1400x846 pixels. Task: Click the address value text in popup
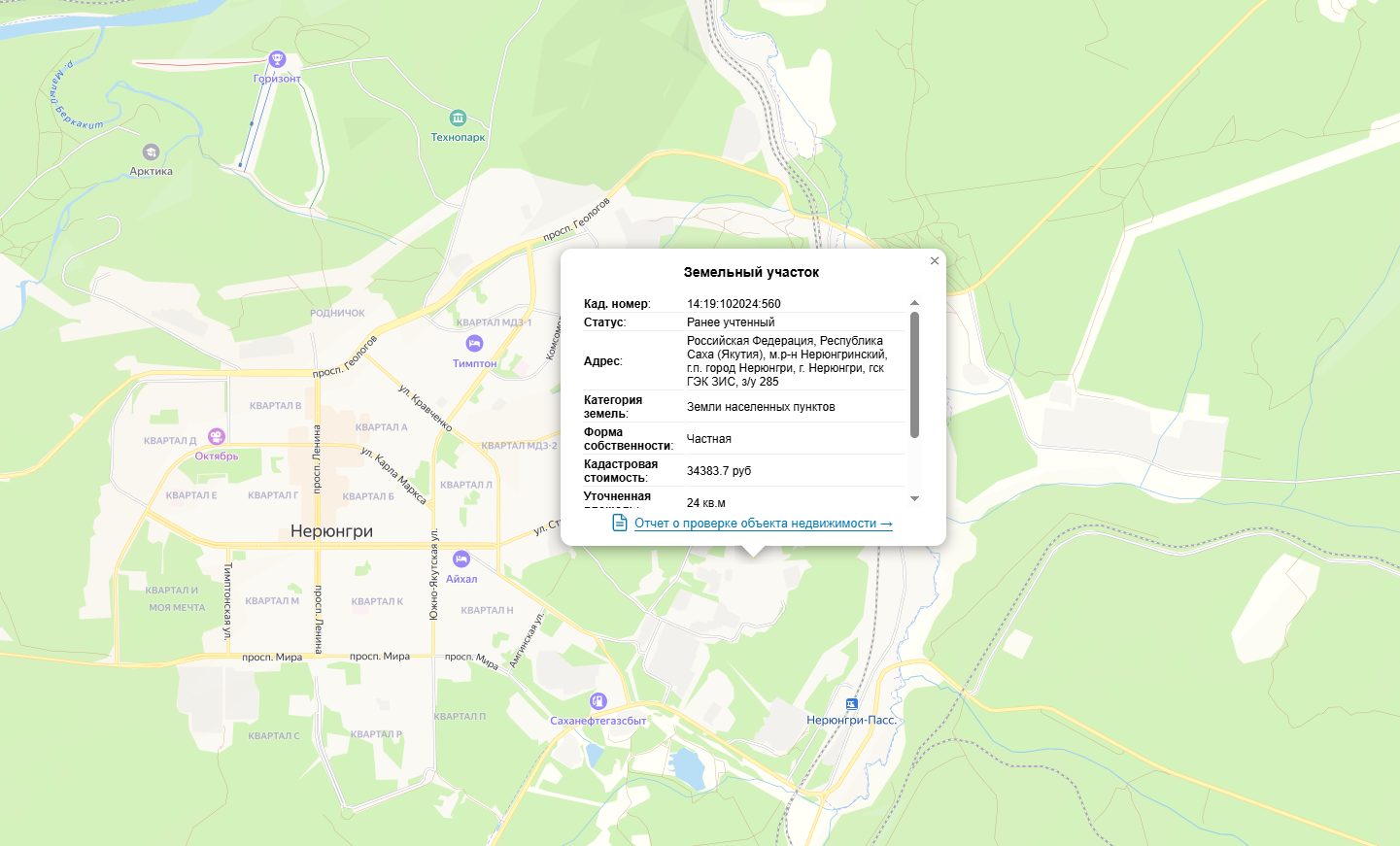pyautogui.click(x=786, y=361)
